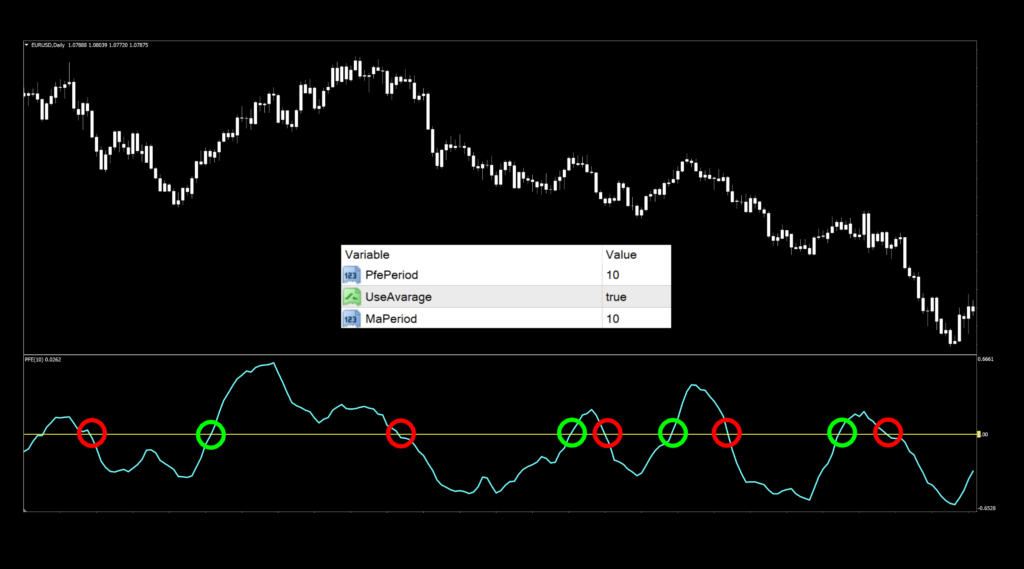The width and height of the screenshot is (1024, 569).
Task: Click the Value column header
Action: click(620, 255)
